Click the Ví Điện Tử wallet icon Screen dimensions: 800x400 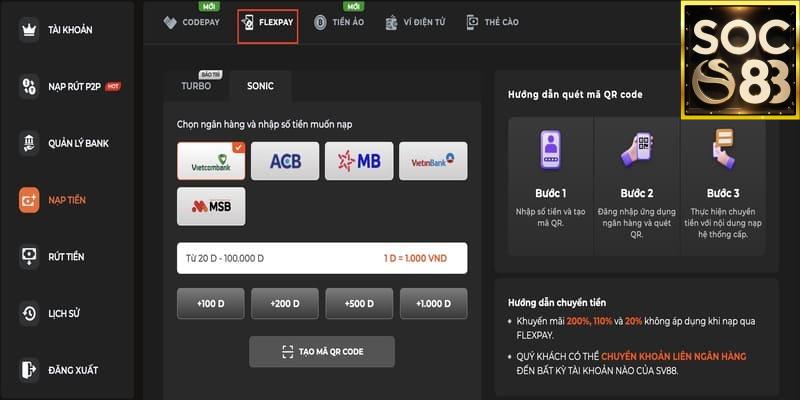coord(391,22)
